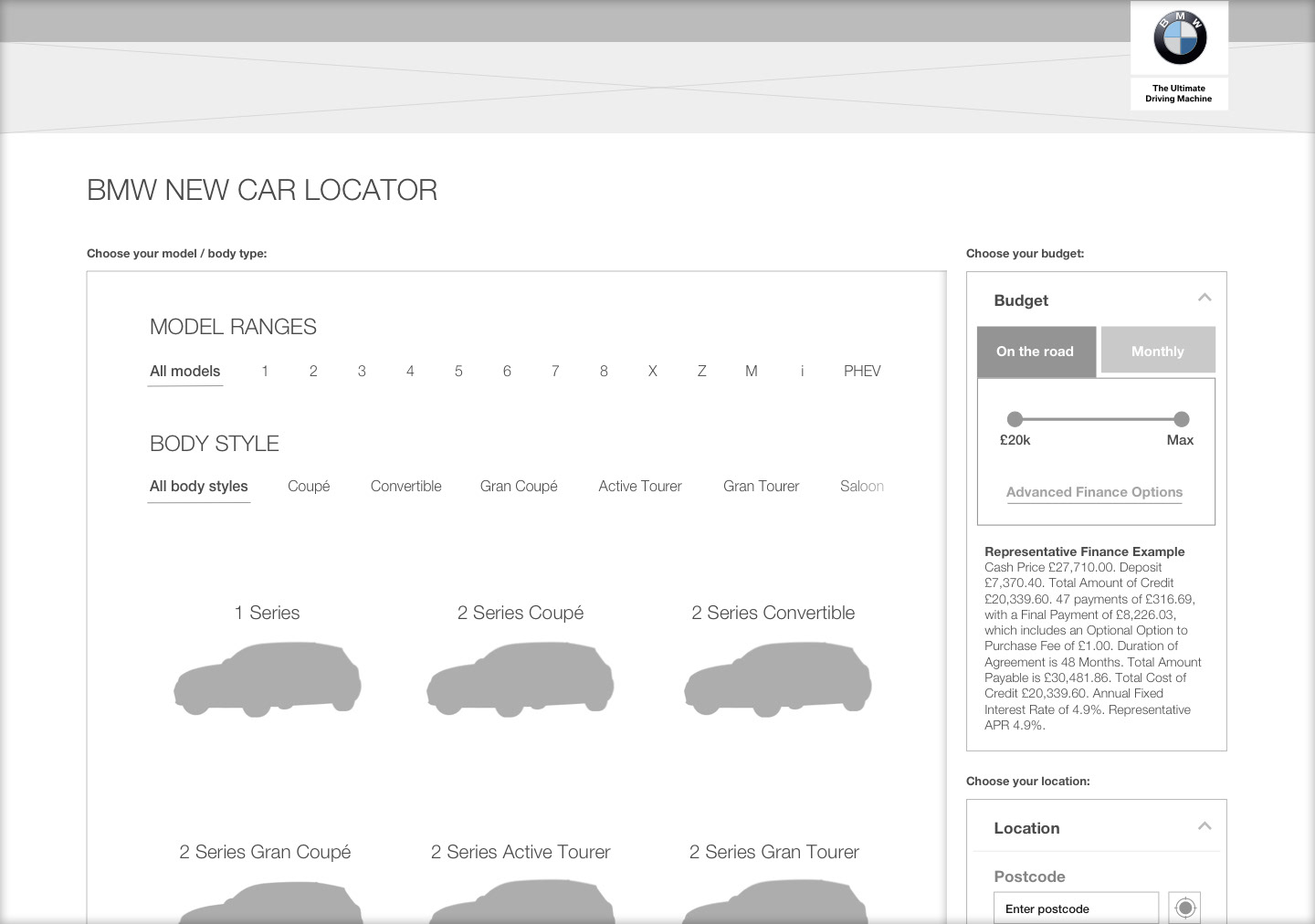Filter body style by Active Tourer
Screen dimensions: 1315x924
click(640, 487)
